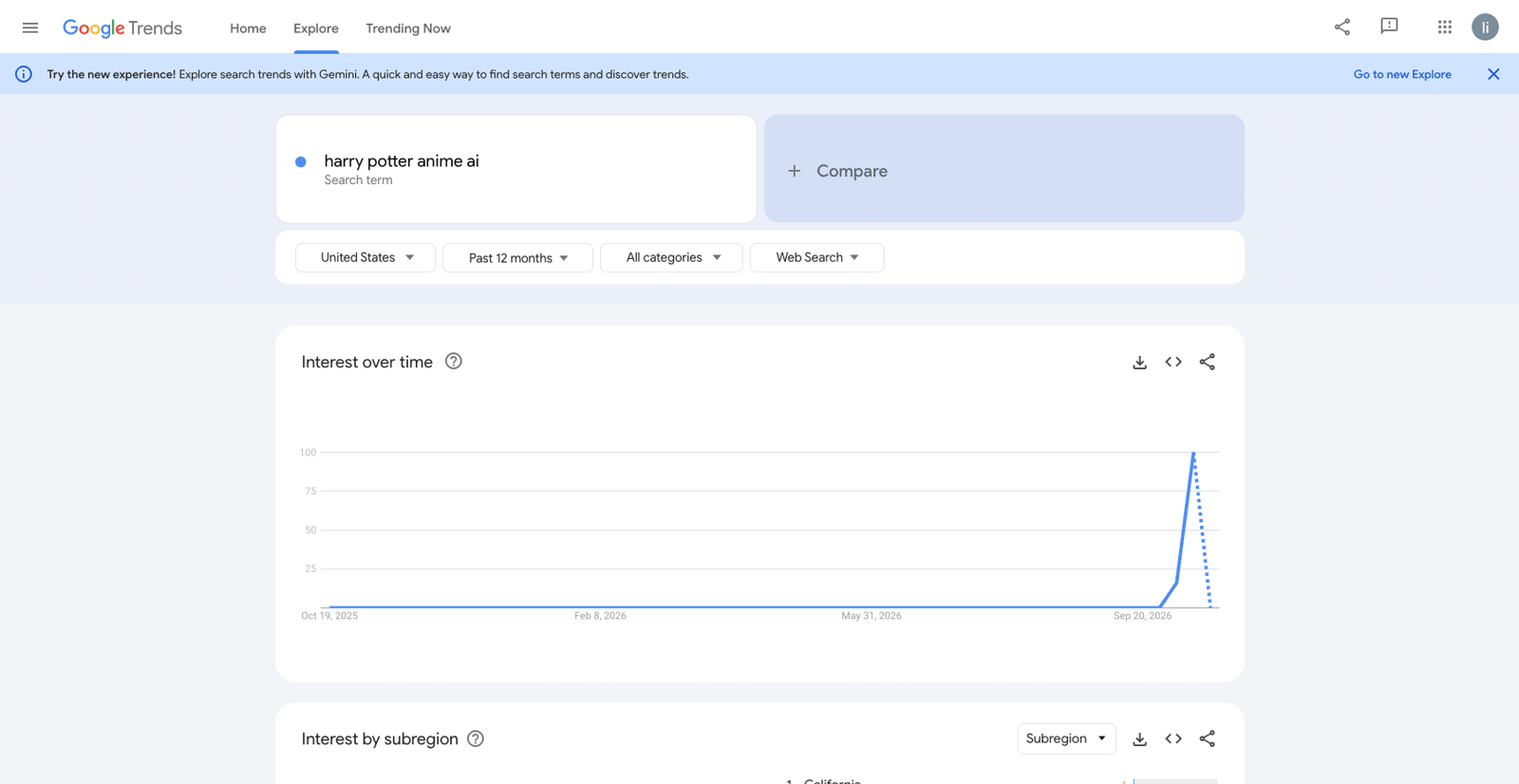
Task: Add a comparison term with Compare
Action: click(1003, 170)
